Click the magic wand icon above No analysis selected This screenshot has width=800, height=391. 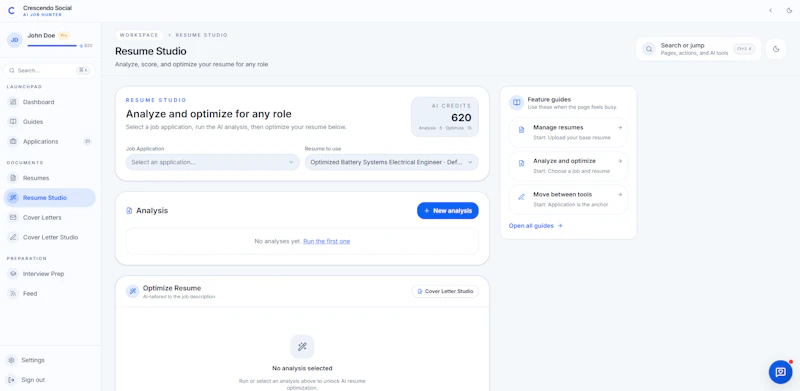(302, 347)
